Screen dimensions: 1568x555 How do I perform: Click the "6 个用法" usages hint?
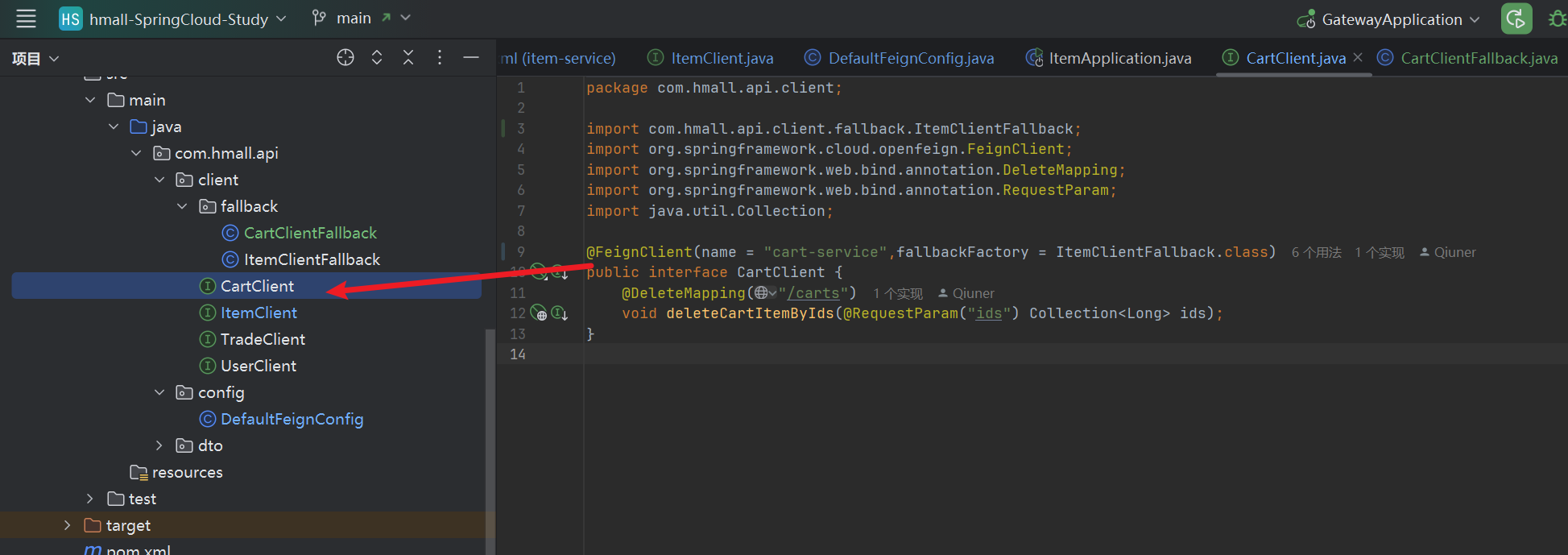tap(1317, 252)
